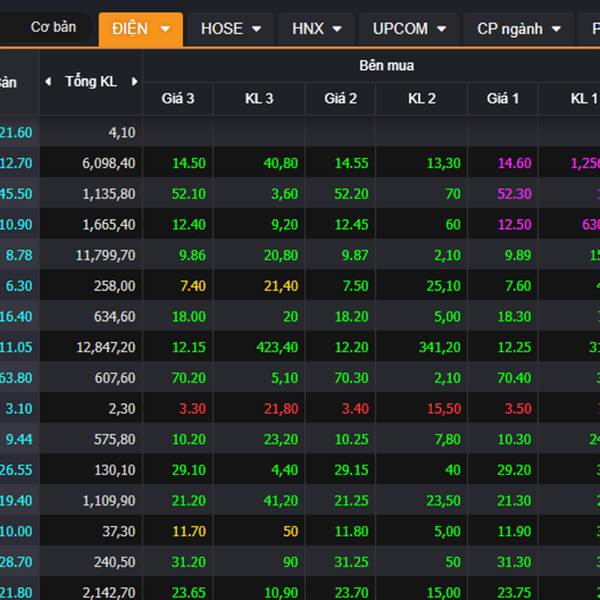Click the yellow volume 21,40
600x600 pixels.
[281, 286]
